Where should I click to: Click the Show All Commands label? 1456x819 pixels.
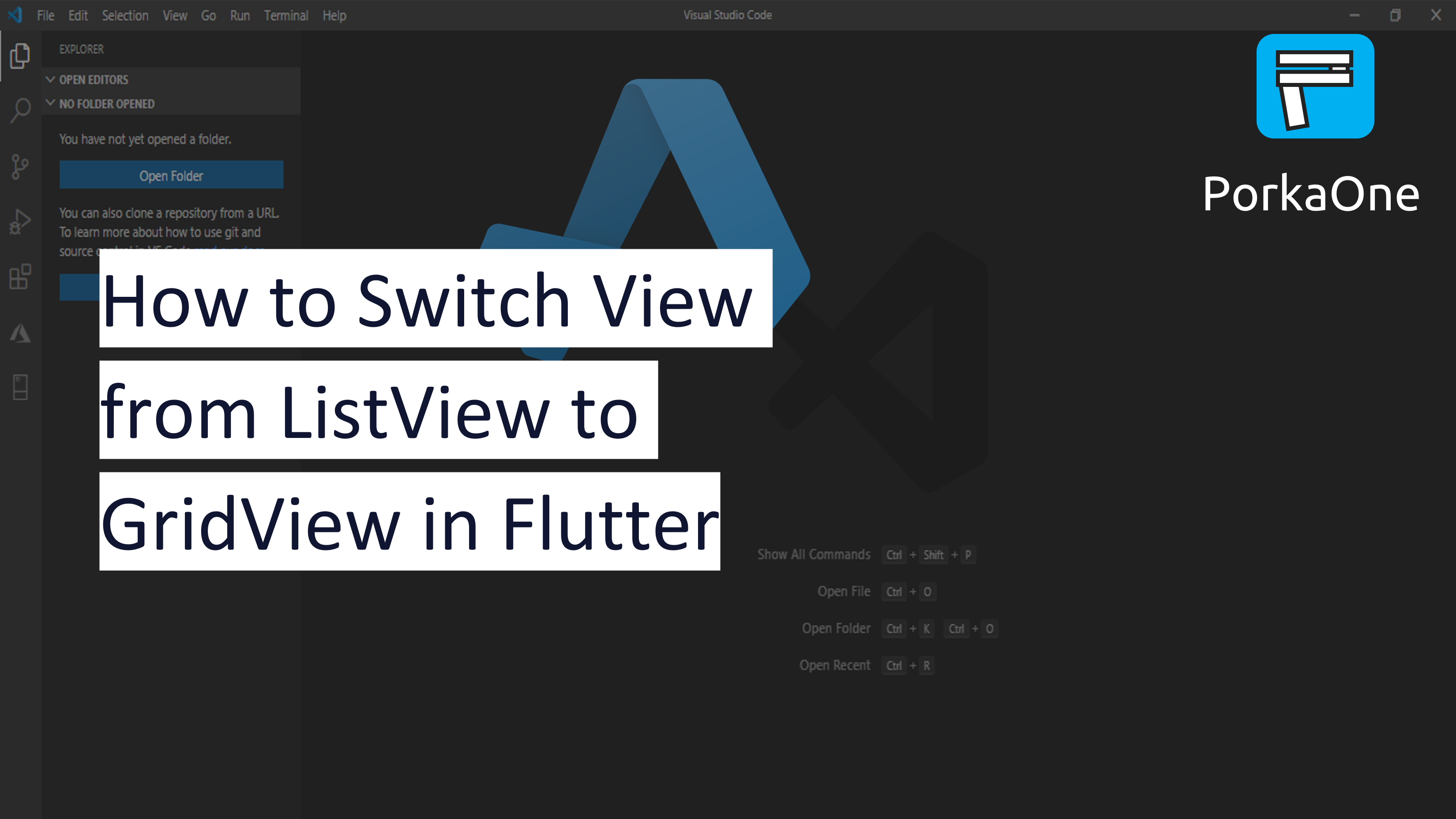tap(813, 554)
